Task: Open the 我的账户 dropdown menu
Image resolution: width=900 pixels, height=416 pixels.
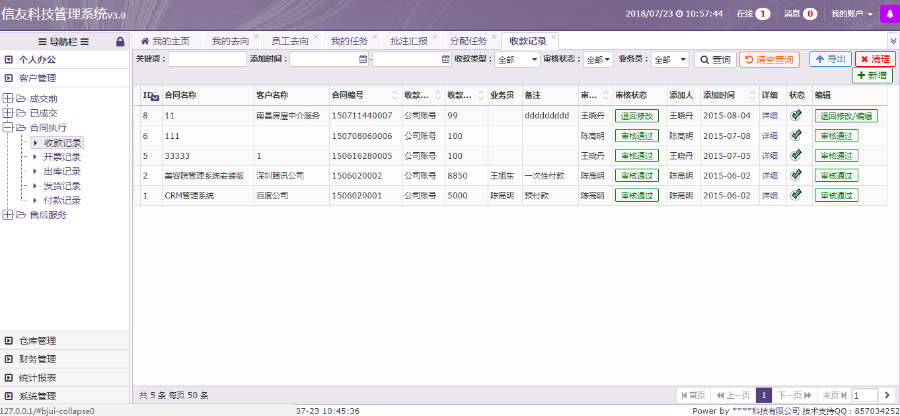Action: tap(852, 14)
